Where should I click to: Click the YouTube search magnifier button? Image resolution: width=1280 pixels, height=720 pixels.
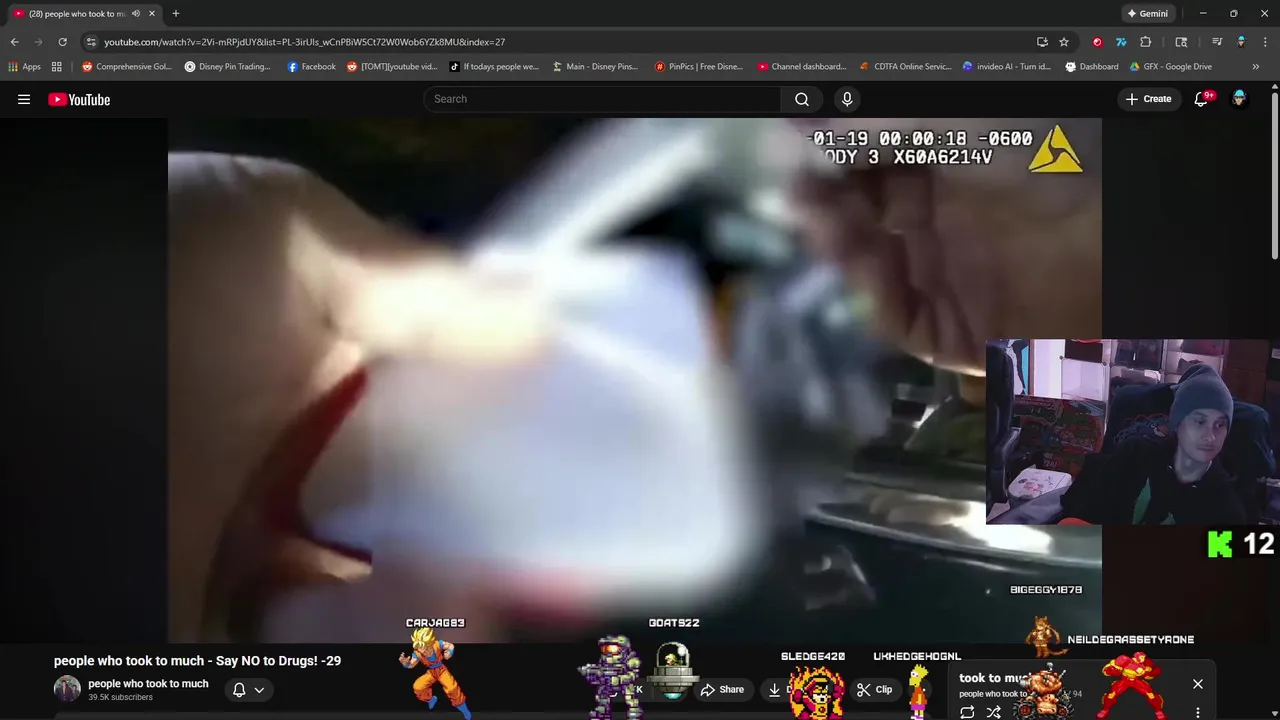(x=802, y=99)
